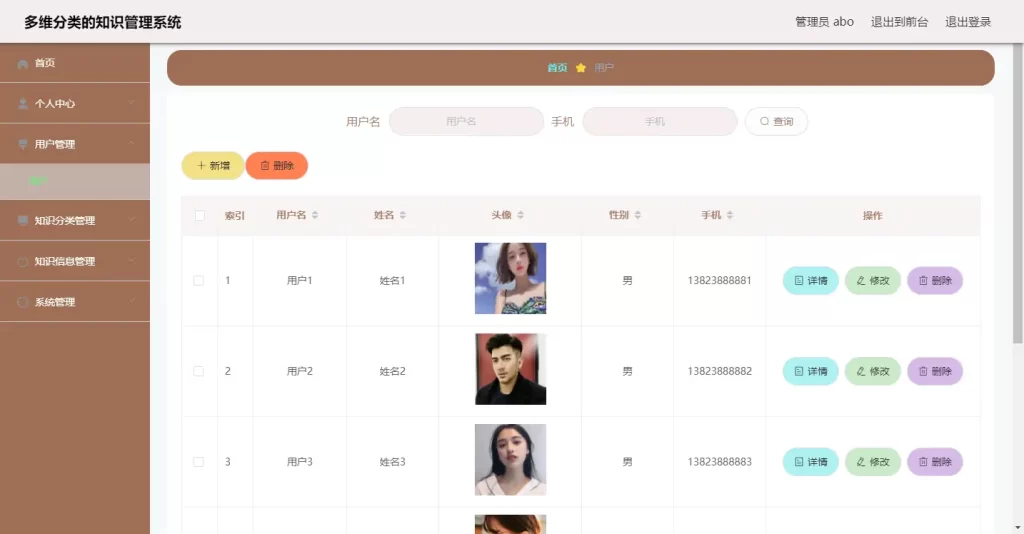Image resolution: width=1024 pixels, height=534 pixels.
Task: Open 首页 in the sidebar
Action: pos(74,63)
